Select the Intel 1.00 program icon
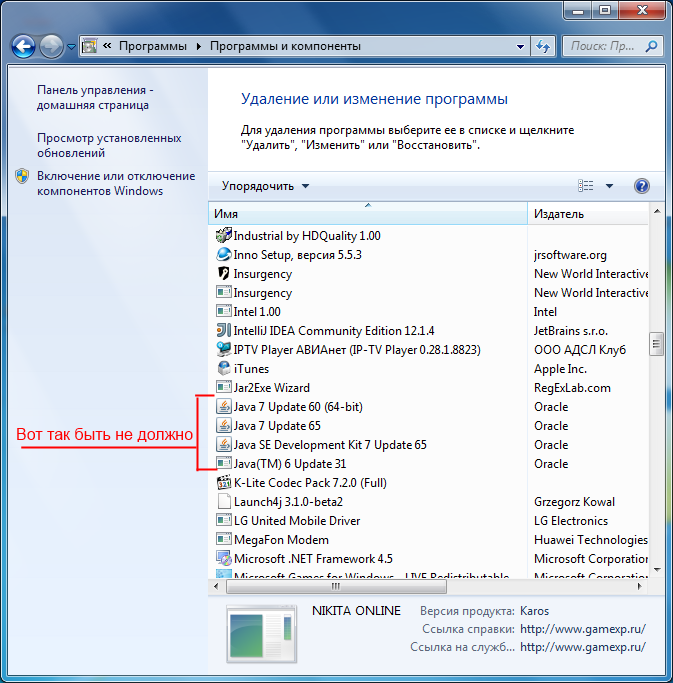Image resolution: width=673 pixels, height=683 pixels. pyautogui.click(x=223, y=311)
